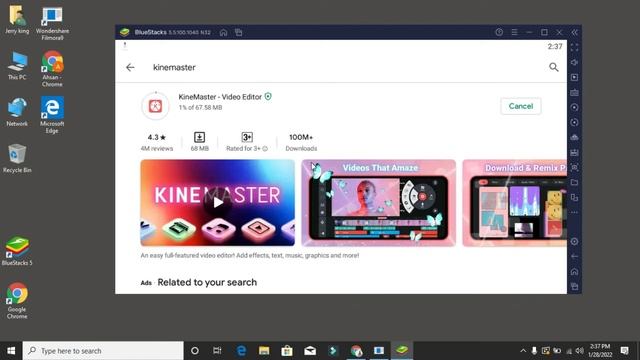Click the sidebar overlapping-squares icon below the folder icon
This screenshot has width=640, height=360.
click(x=574, y=198)
